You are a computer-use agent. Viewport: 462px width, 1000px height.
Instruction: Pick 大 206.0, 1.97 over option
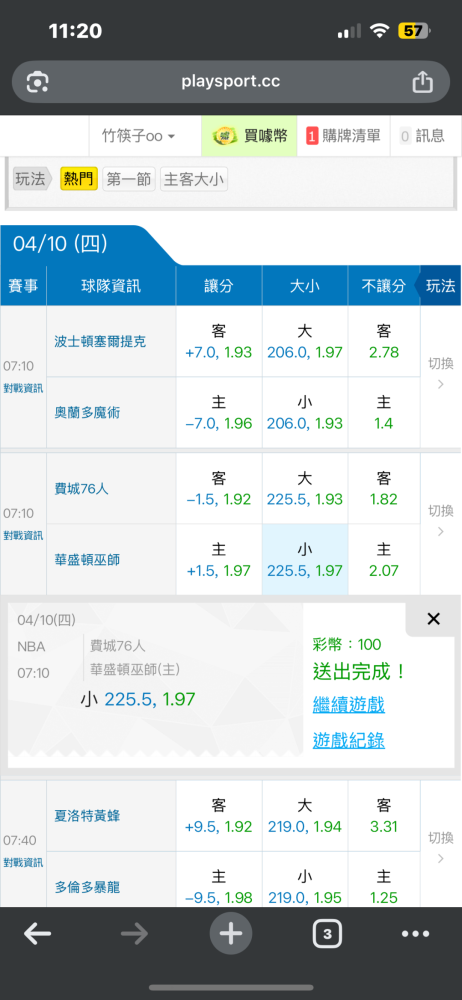tap(305, 341)
